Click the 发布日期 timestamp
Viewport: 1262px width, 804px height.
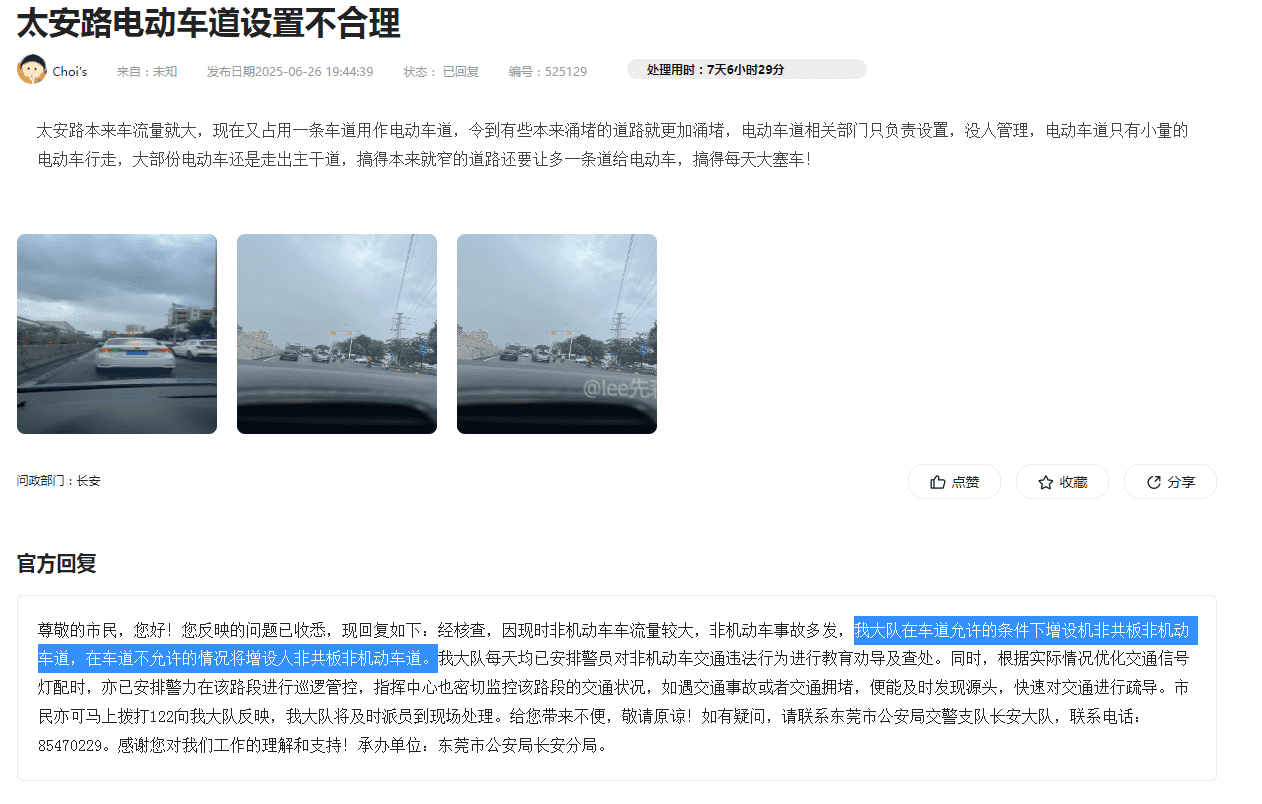(x=290, y=71)
